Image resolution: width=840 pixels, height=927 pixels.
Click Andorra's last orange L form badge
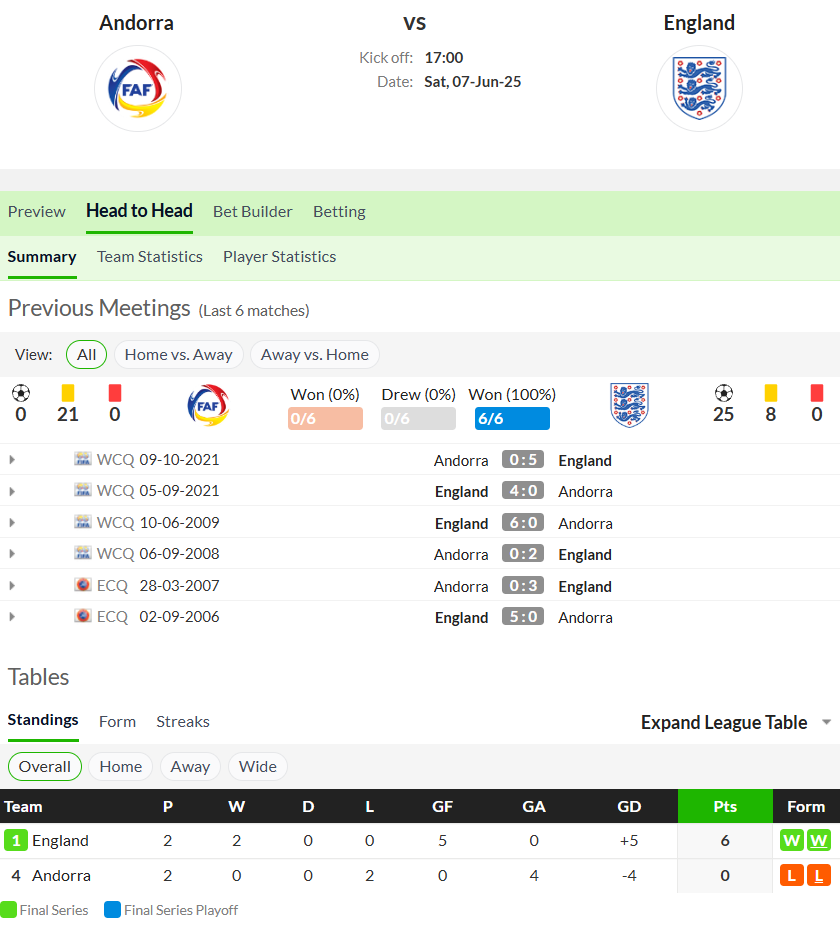point(819,876)
